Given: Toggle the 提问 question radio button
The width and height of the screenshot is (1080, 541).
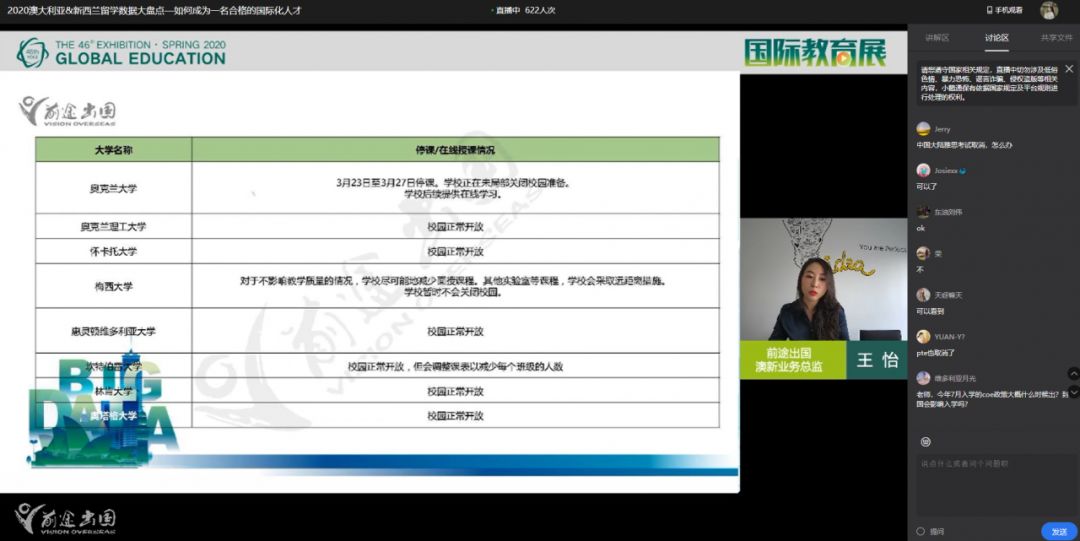Looking at the screenshot, I should tap(920, 531).
